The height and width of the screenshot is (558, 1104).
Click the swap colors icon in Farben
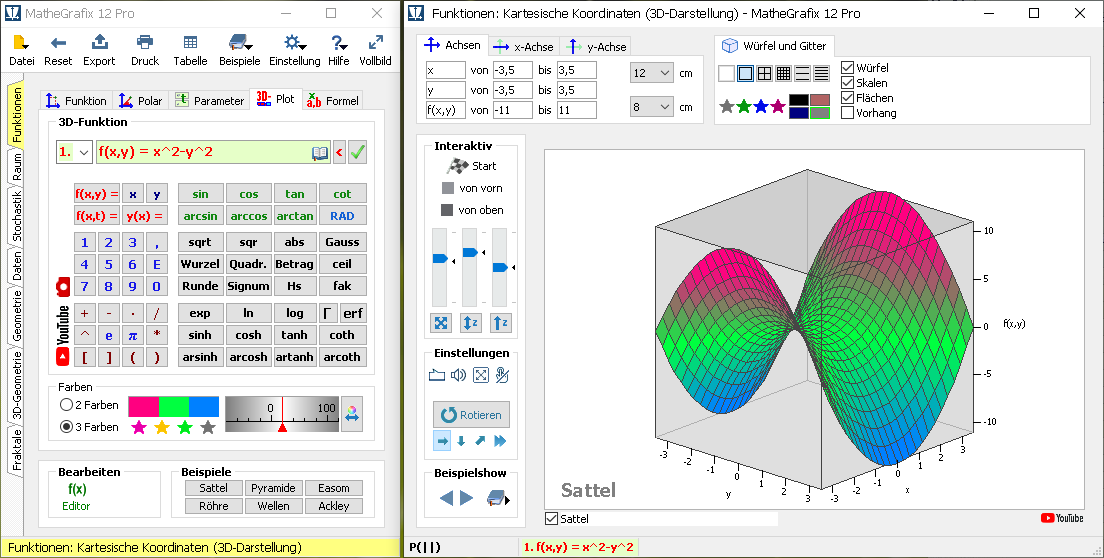(352, 414)
